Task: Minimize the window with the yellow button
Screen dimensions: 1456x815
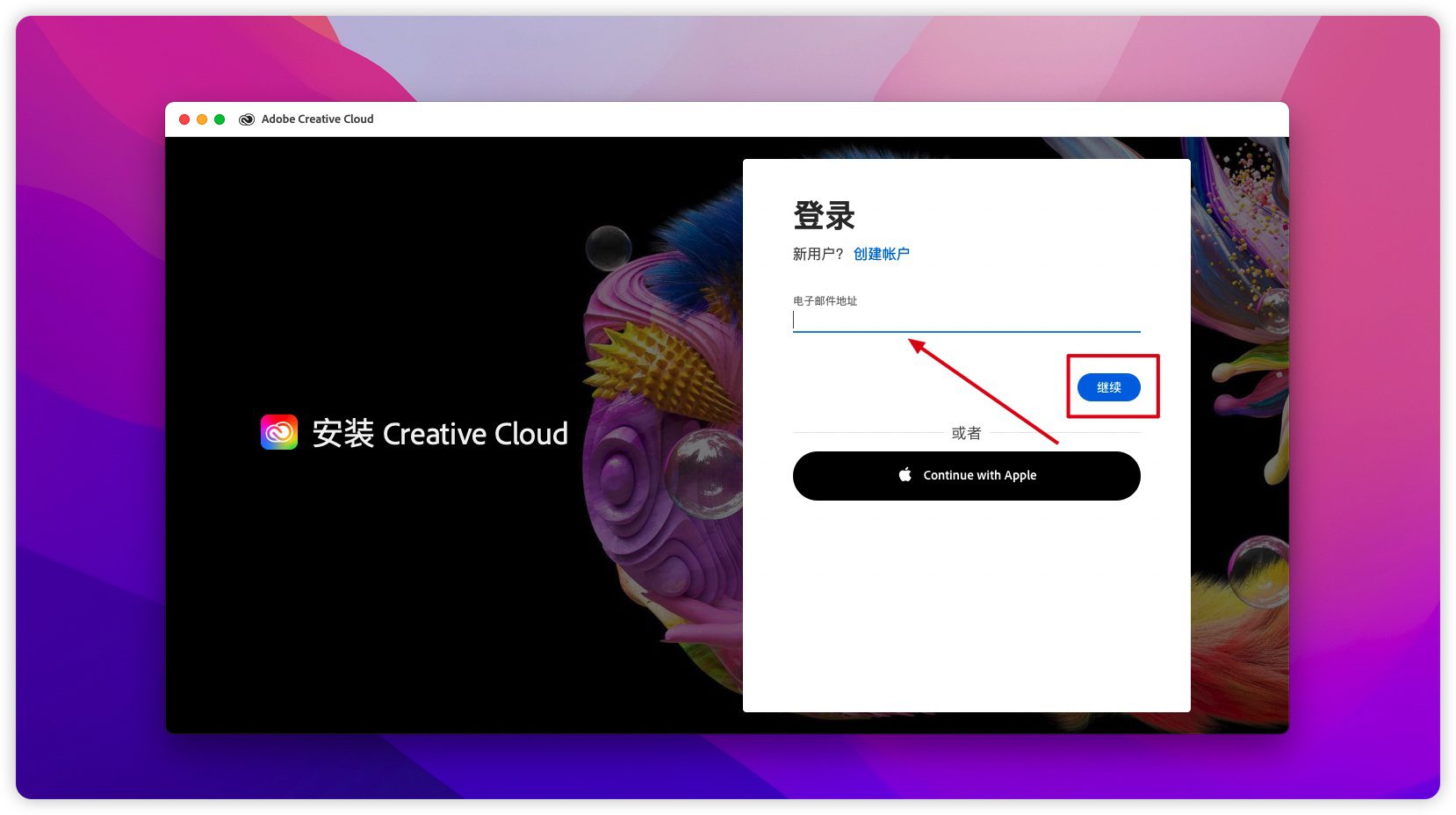Action: [202, 119]
